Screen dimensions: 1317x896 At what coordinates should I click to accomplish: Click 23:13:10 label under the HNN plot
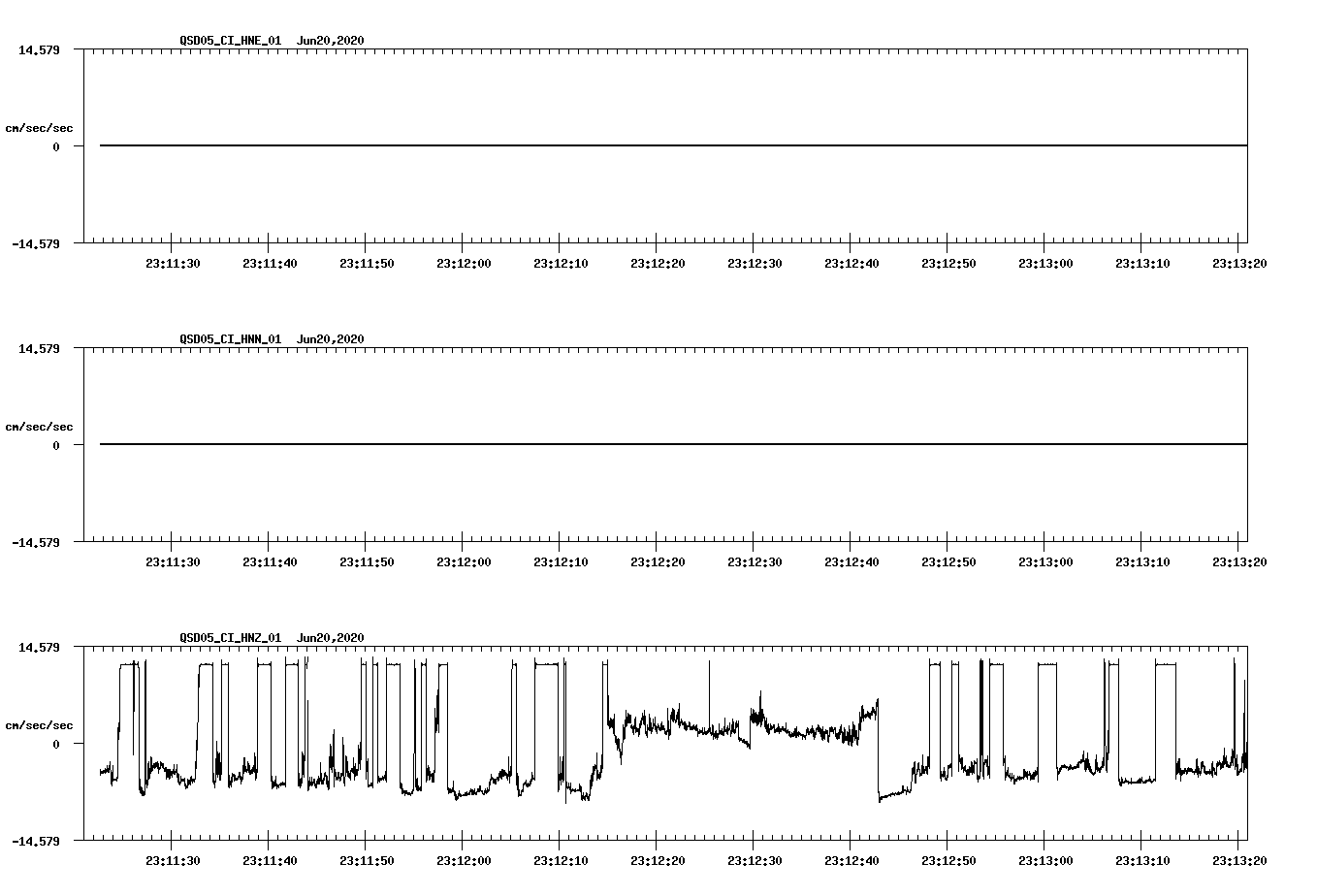point(1142,562)
